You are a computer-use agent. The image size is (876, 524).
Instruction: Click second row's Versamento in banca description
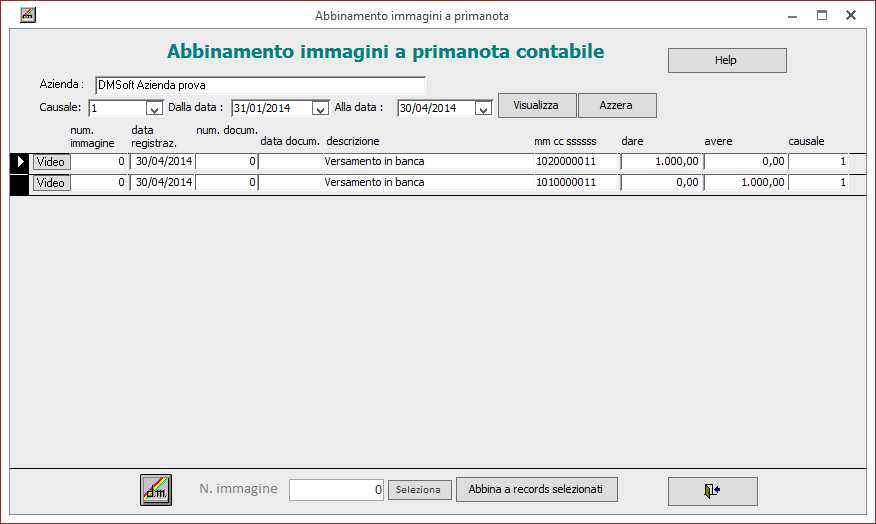[428, 182]
